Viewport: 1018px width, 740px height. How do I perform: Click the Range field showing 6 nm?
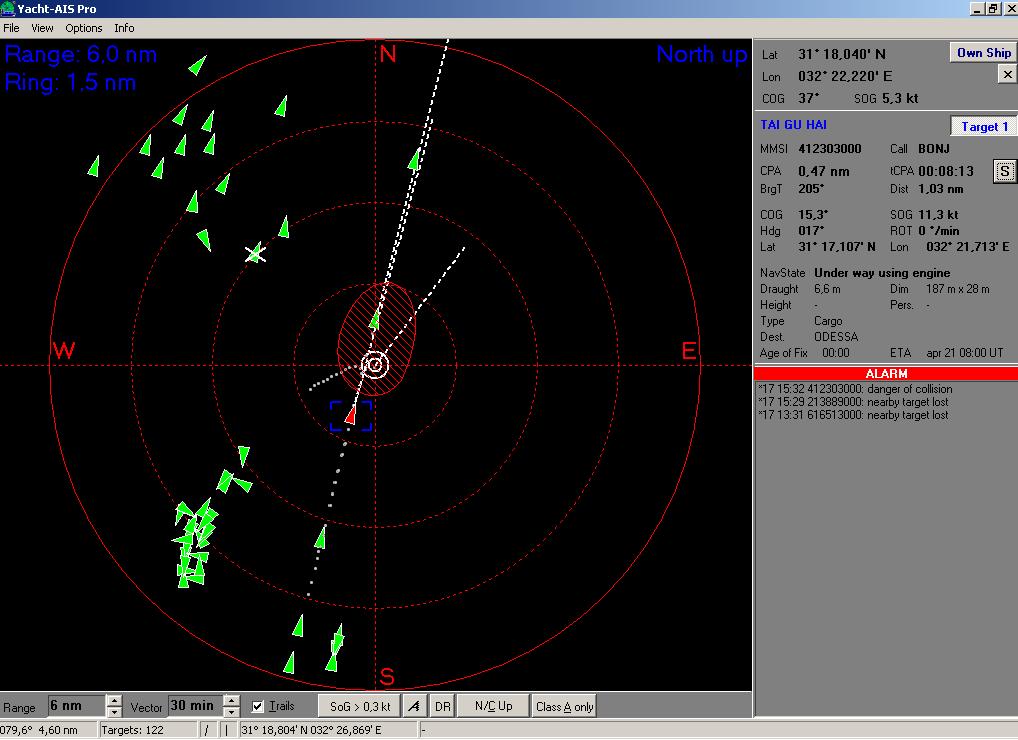click(x=77, y=706)
